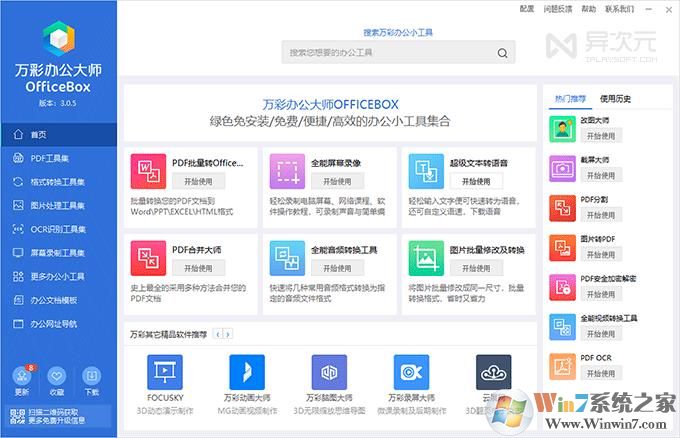Click the 万彩动画大师 software icon
Image resolution: width=683 pixels, height=438 pixels.
pos(246,371)
